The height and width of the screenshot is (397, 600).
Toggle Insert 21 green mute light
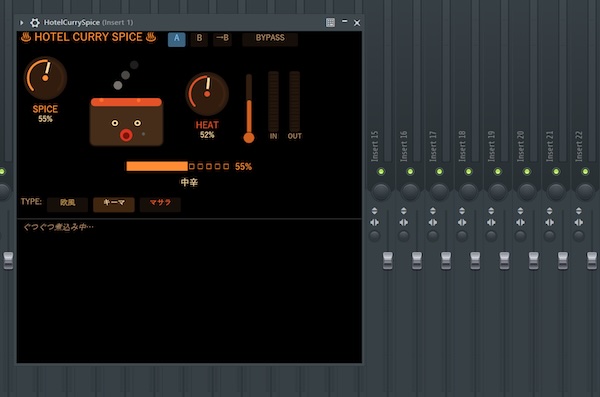[x=556, y=172]
